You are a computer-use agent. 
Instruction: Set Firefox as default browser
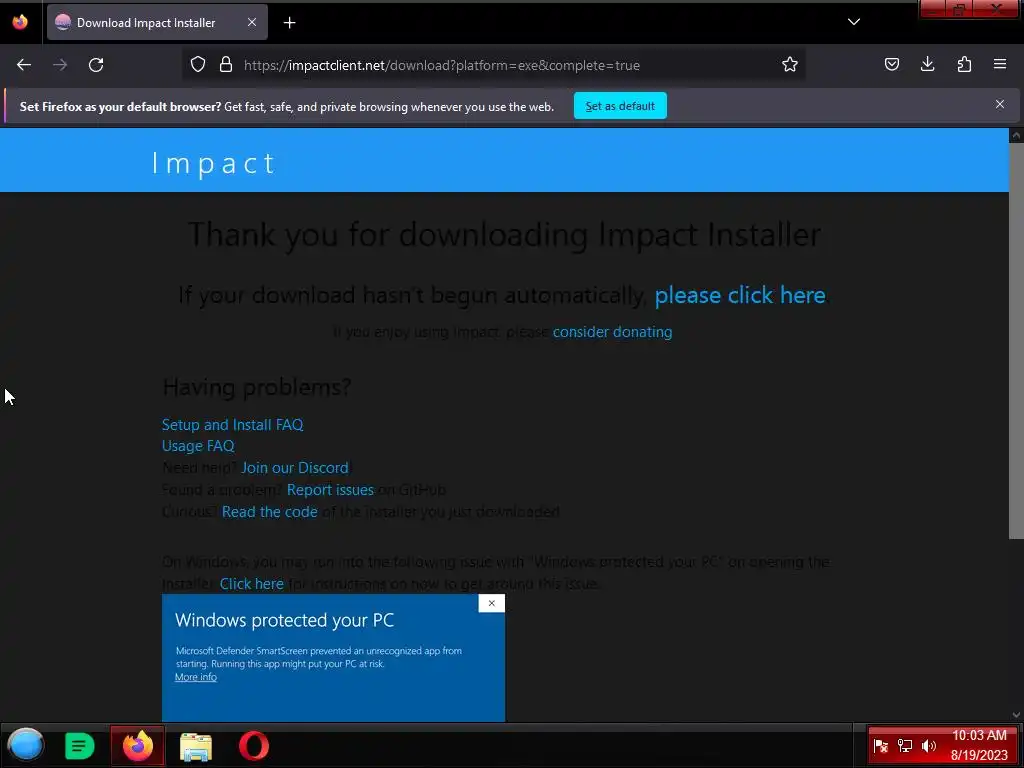[620, 106]
